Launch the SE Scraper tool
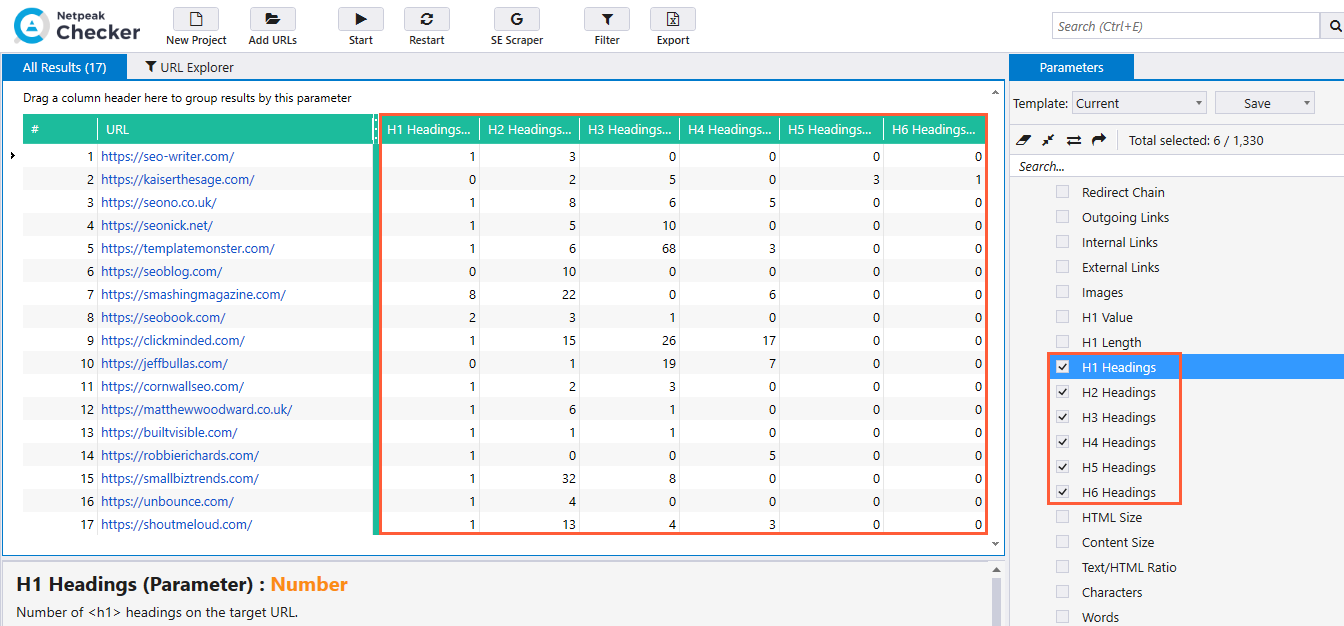This screenshot has height=626, width=1344. tap(517, 19)
